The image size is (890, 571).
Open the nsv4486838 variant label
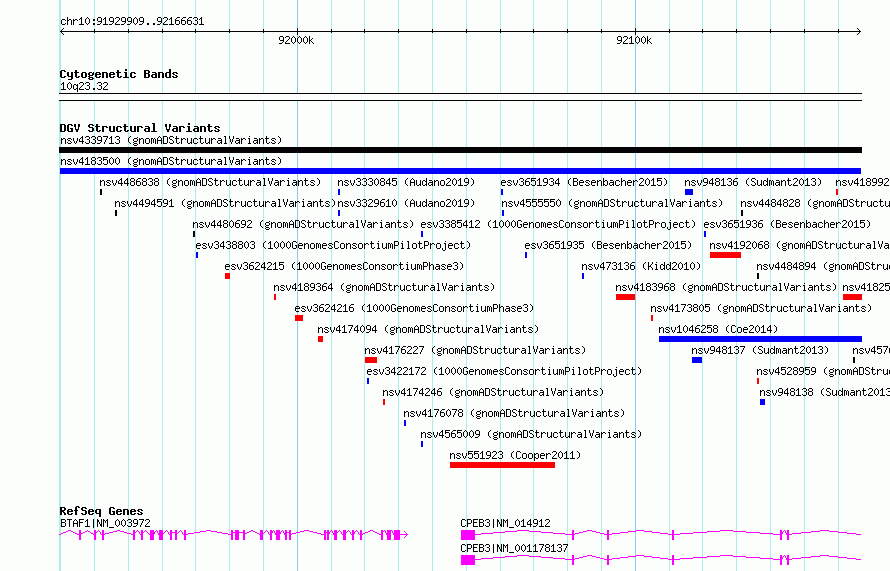[x=210, y=182]
